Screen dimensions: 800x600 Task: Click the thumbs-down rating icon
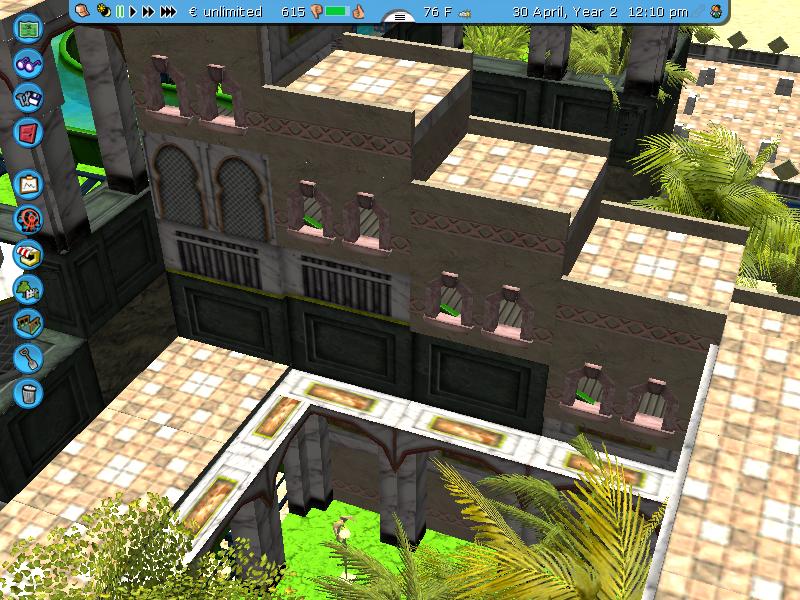[x=316, y=12]
